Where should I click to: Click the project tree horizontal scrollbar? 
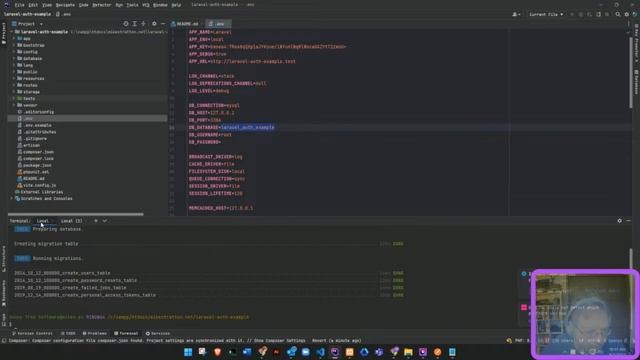[x=76, y=214]
